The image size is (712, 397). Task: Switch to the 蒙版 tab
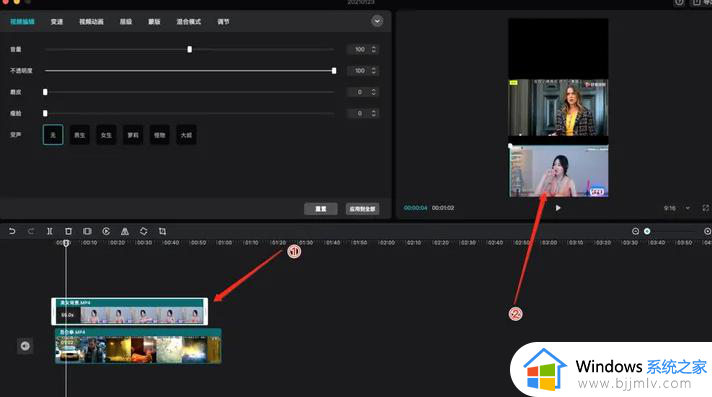tap(154, 21)
